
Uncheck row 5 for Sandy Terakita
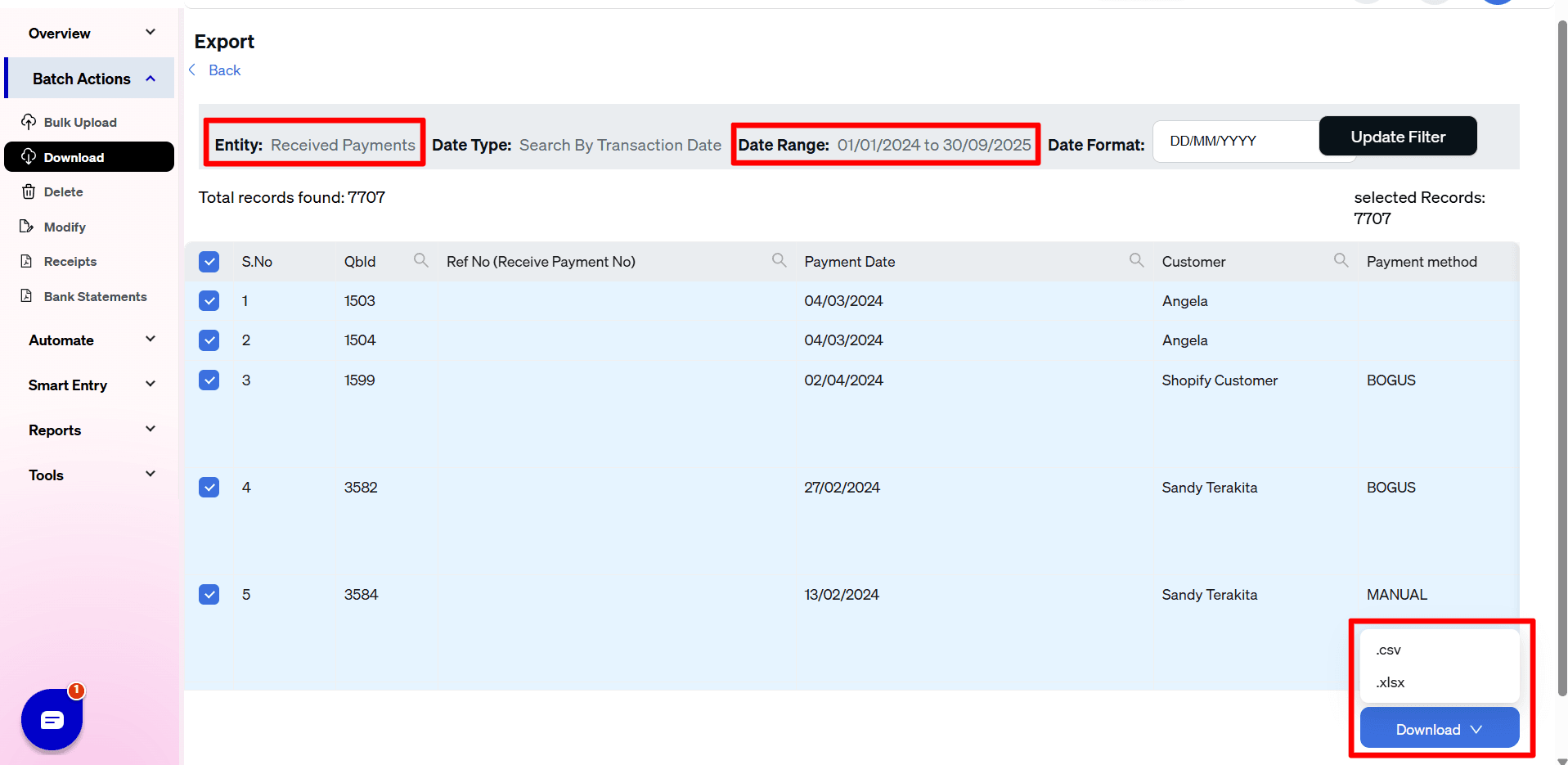pos(209,594)
